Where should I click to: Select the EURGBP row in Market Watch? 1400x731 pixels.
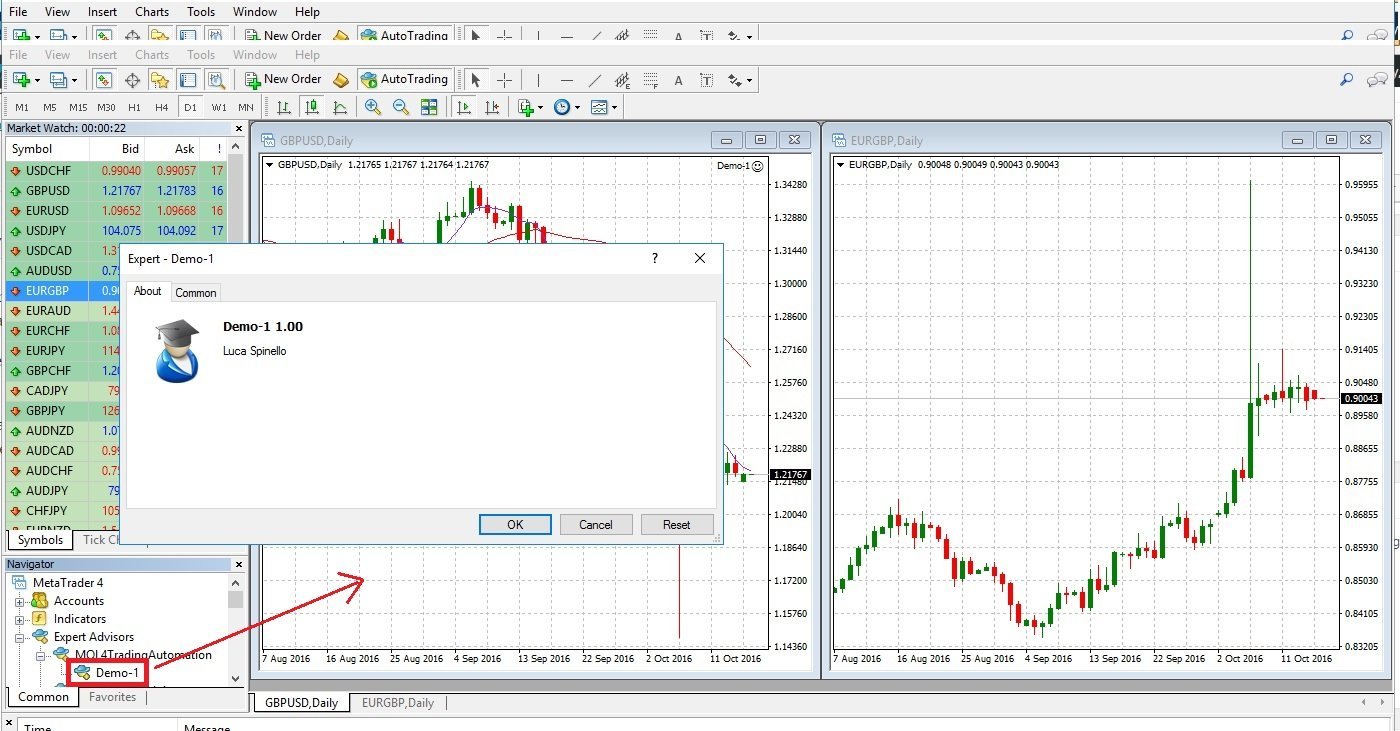[48, 291]
